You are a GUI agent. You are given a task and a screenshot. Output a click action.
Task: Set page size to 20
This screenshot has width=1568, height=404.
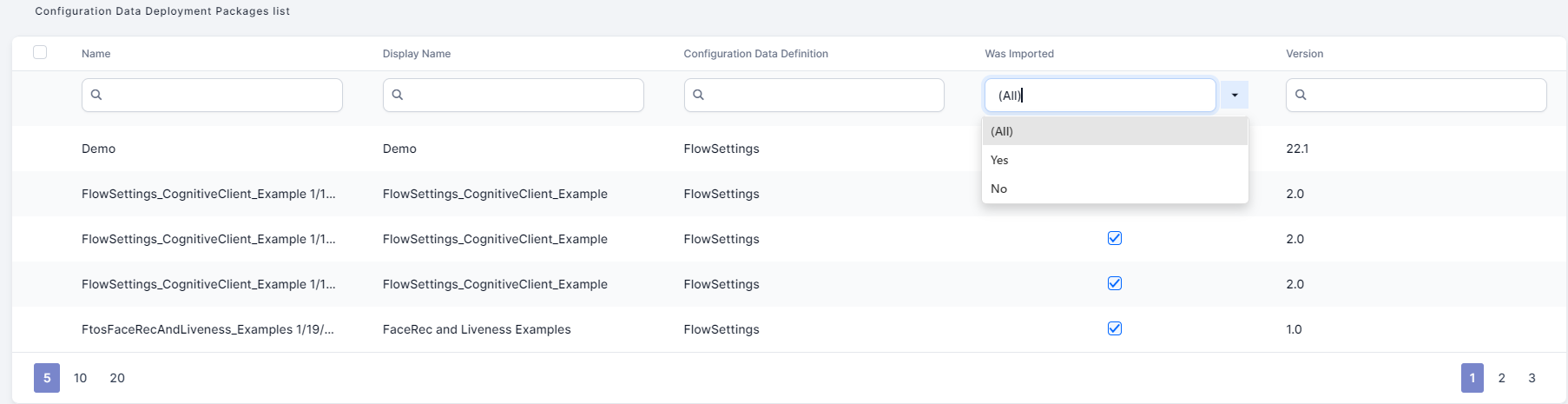117,378
